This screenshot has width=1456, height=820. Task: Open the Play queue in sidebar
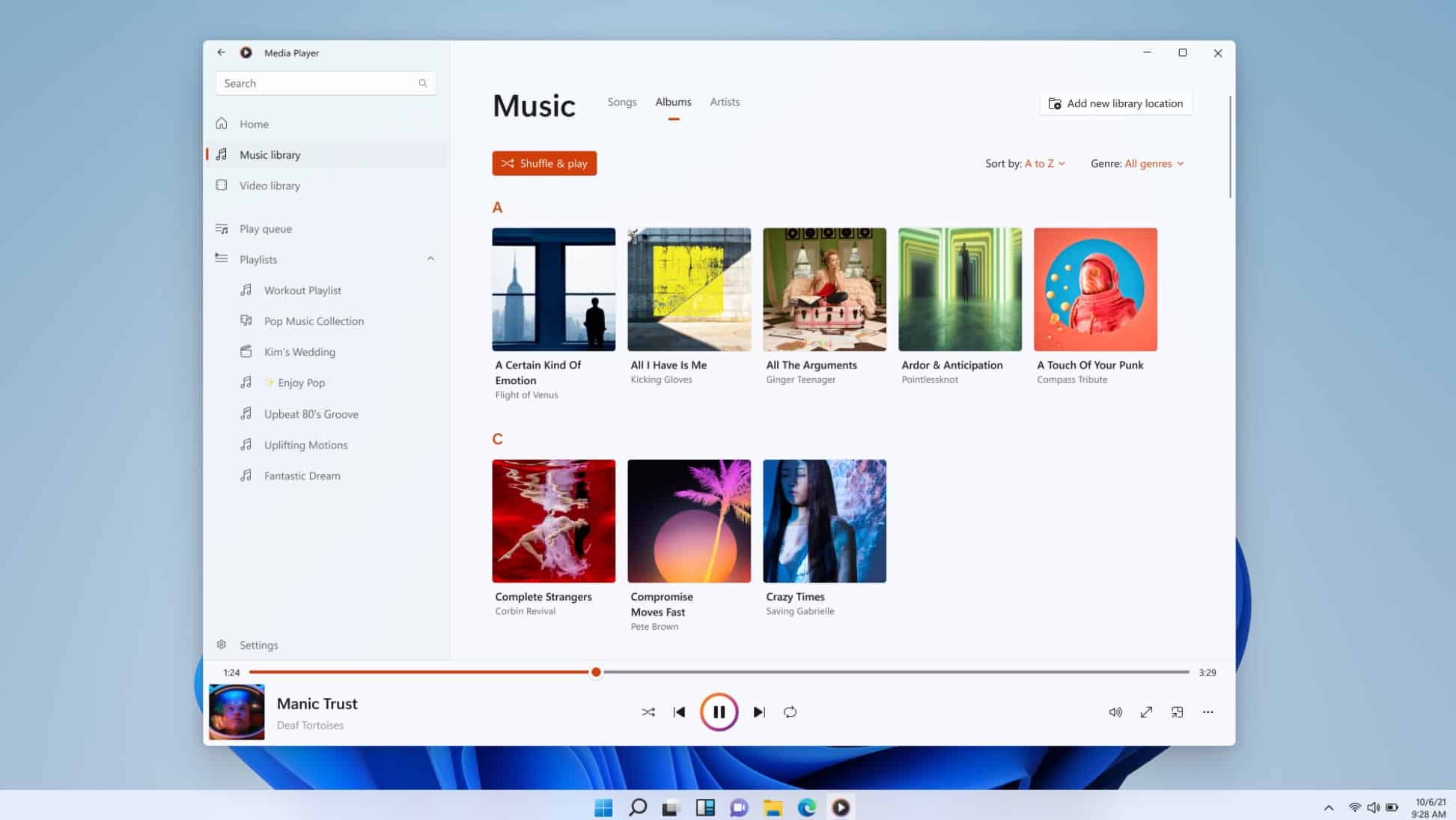tap(265, 228)
